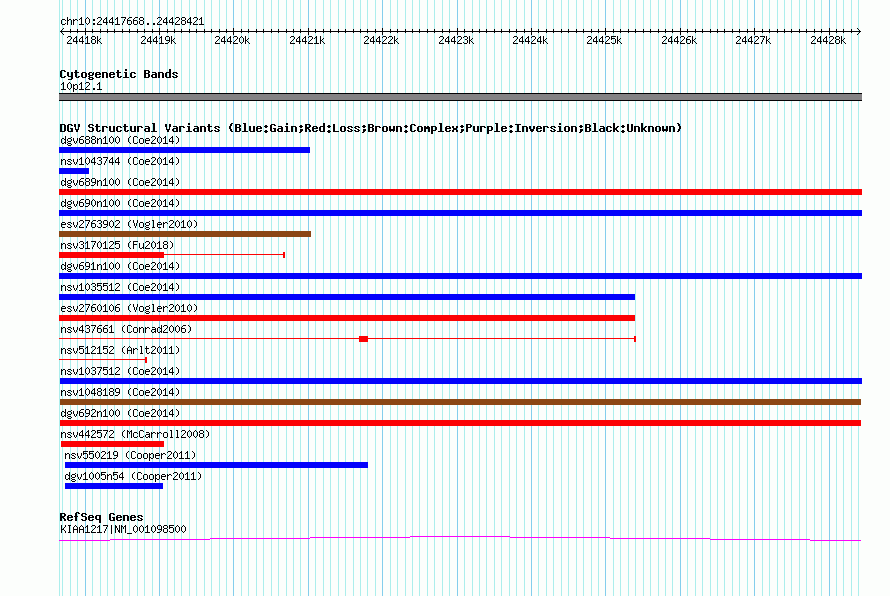The width and height of the screenshot is (890, 596).
Task: Click the 24428k ruler position
Action: 828,40
